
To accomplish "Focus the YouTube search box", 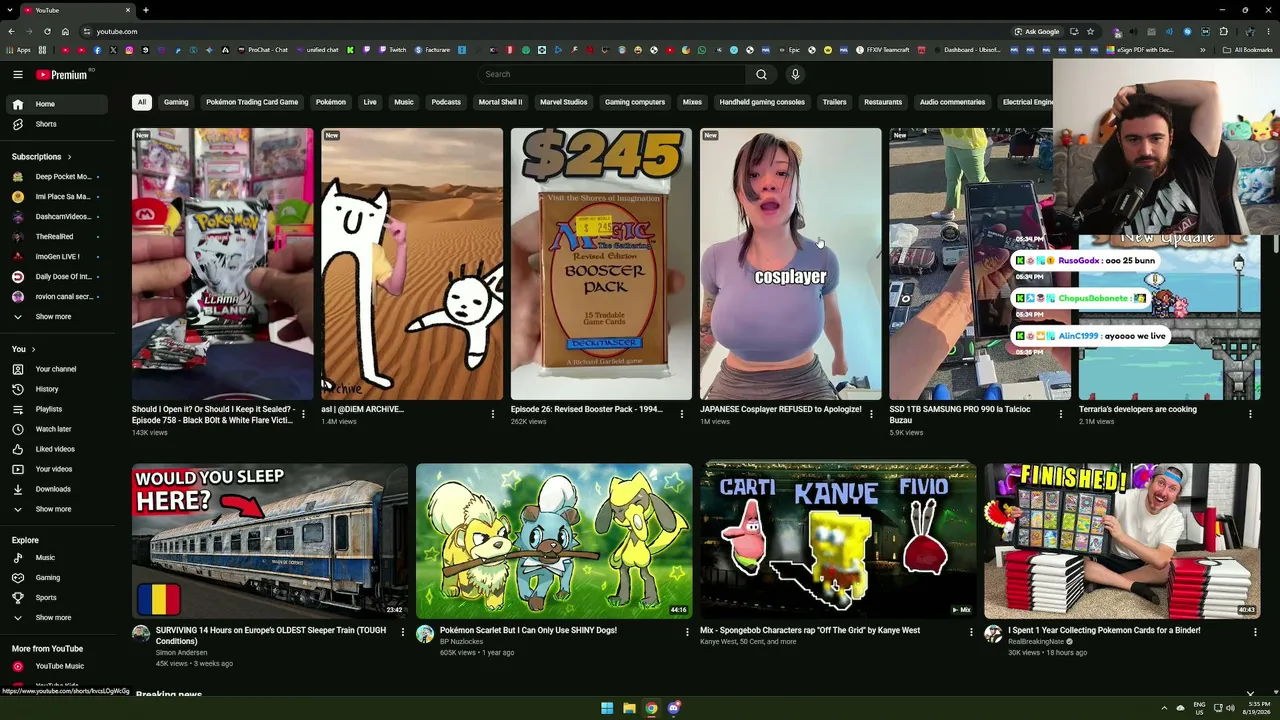I will coord(612,74).
